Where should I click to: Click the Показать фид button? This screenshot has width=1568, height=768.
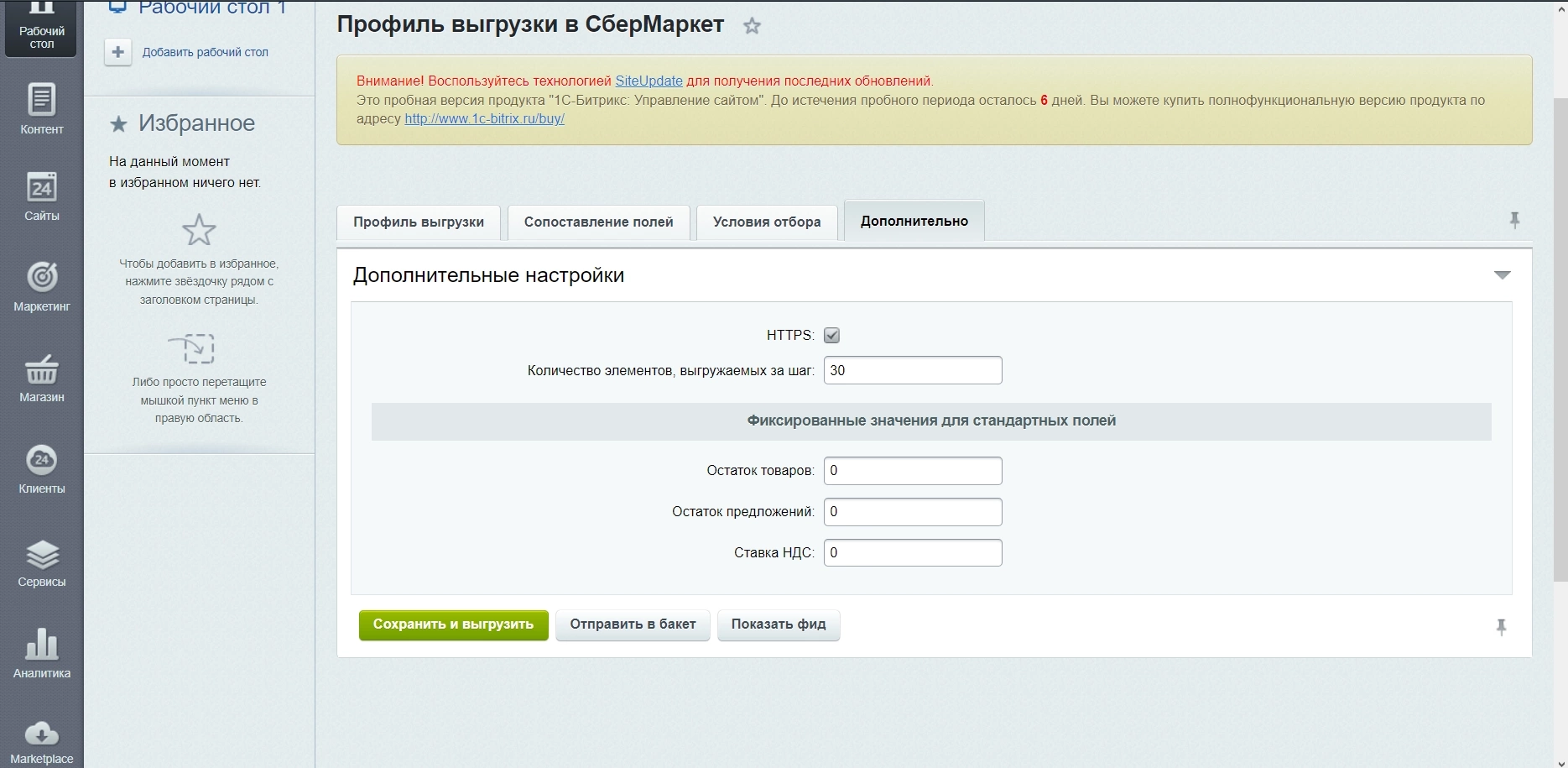pyautogui.click(x=778, y=624)
